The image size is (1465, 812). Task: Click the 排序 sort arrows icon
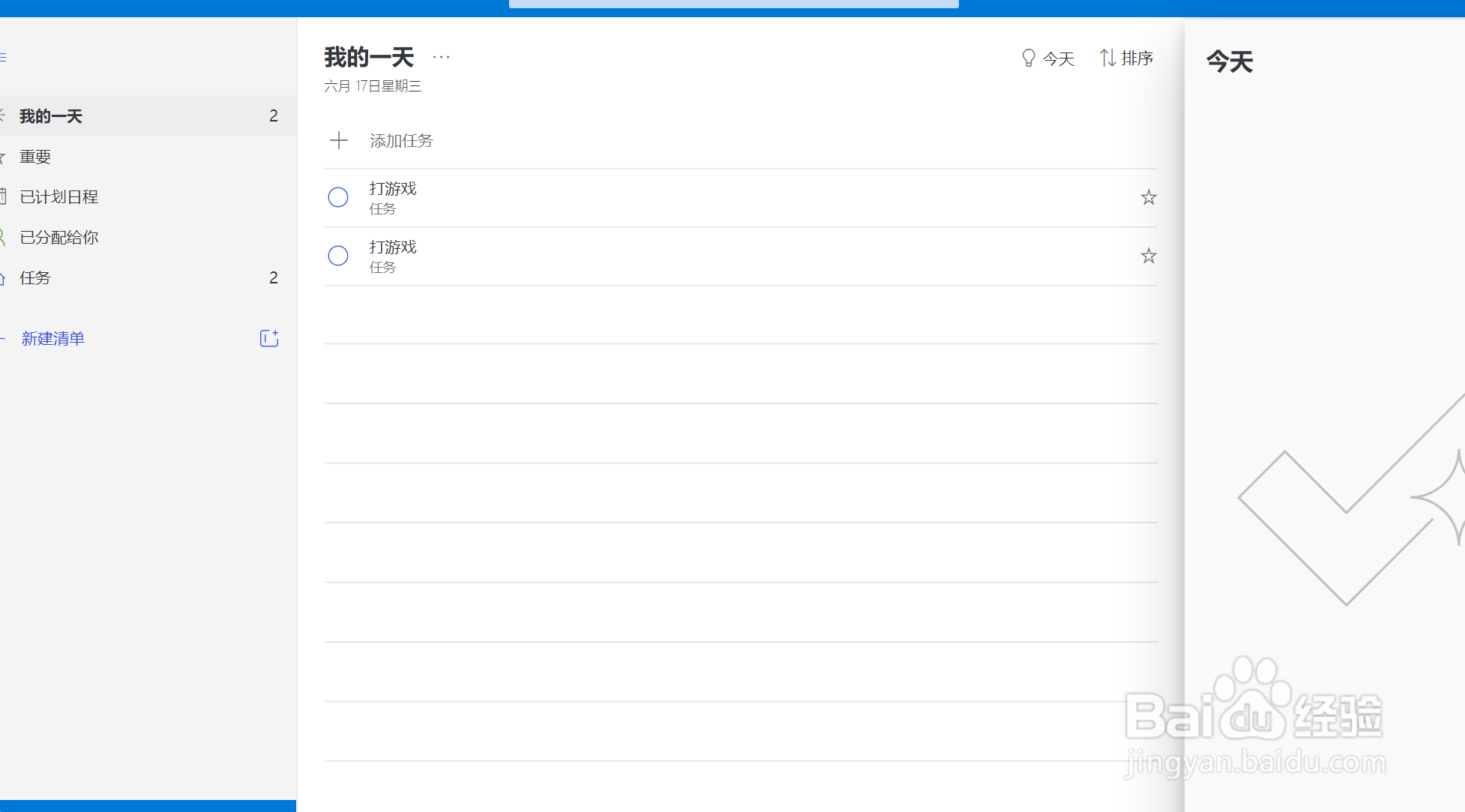(1107, 58)
